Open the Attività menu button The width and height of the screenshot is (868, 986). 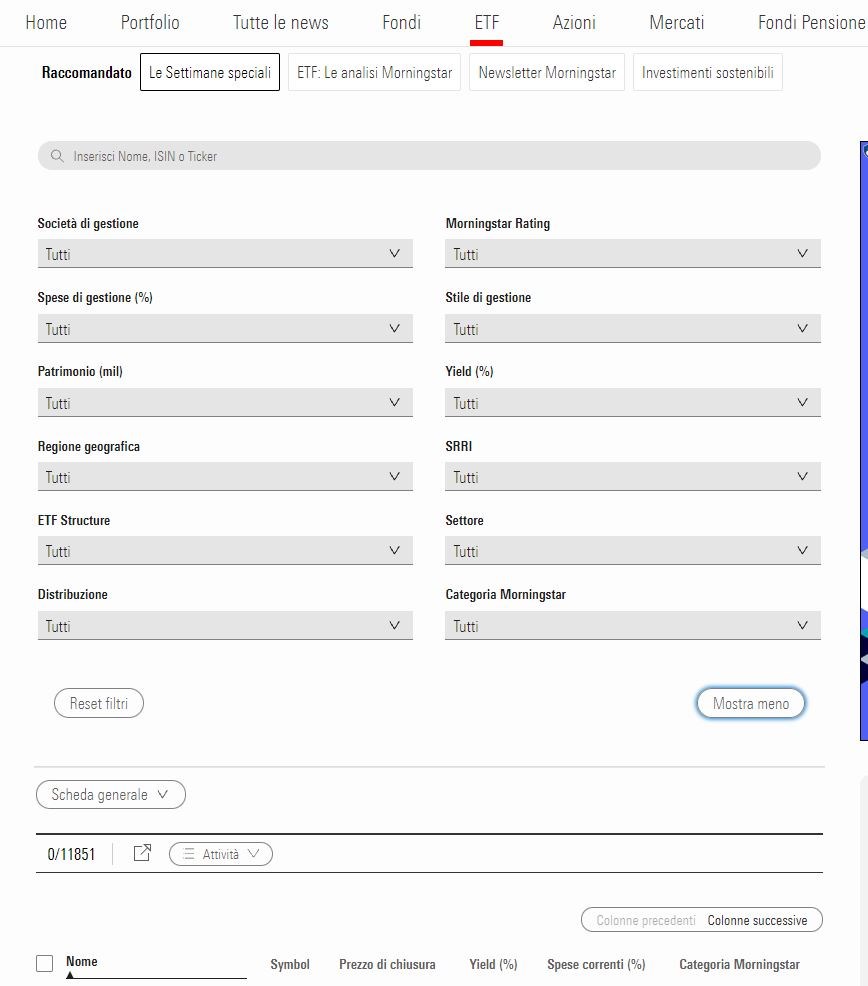(x=221, y=854)
